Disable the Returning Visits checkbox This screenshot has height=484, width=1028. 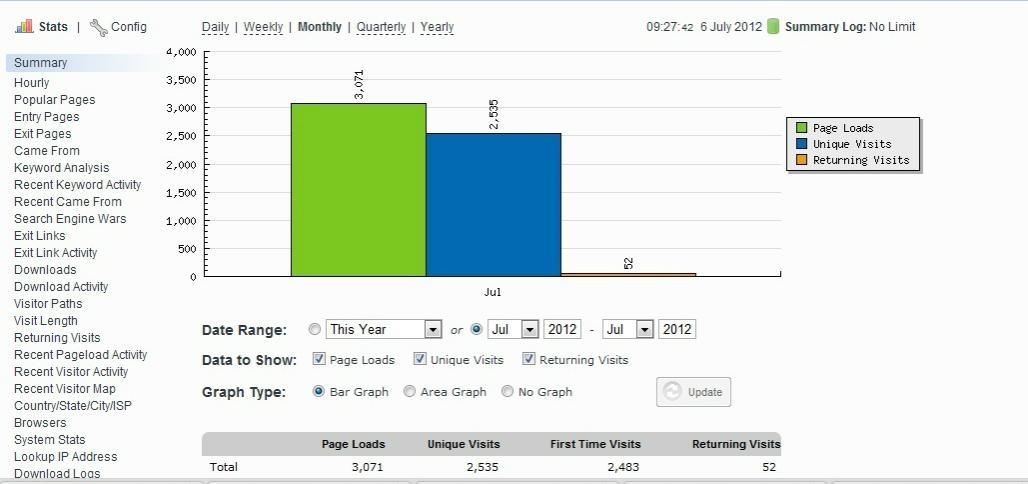pos(528,359)
